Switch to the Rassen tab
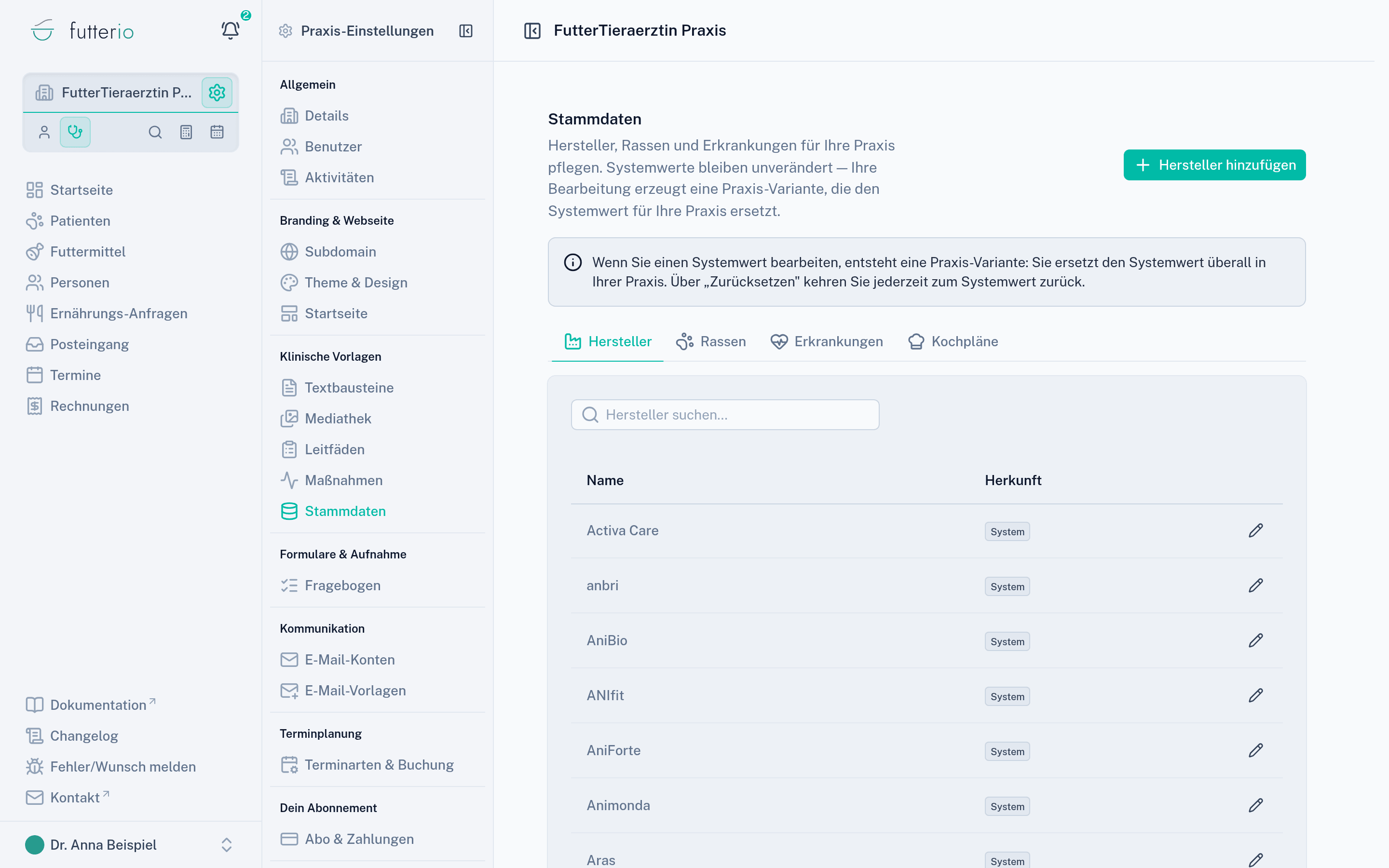The image size is (1389, 868). pyautogui.click(x=710, y=341)
